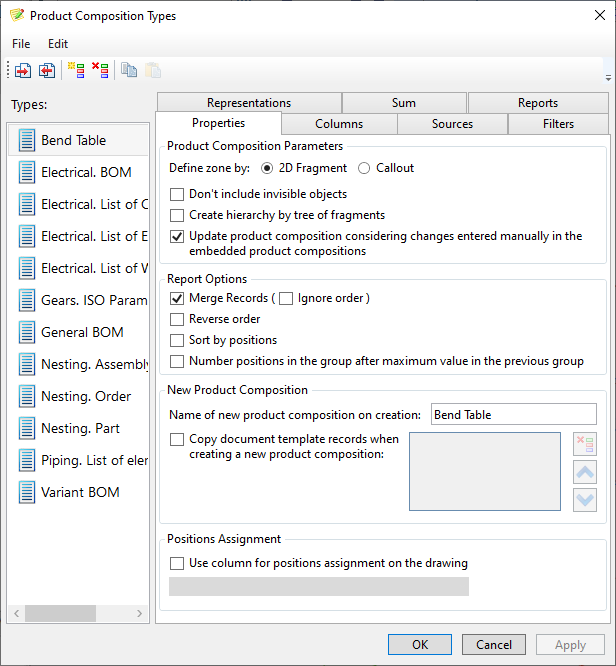Viewport: 616px width, 666px height.
Task: Click the Export types toolbar icon
Action: pyautogui.click(x=47, y=71)
